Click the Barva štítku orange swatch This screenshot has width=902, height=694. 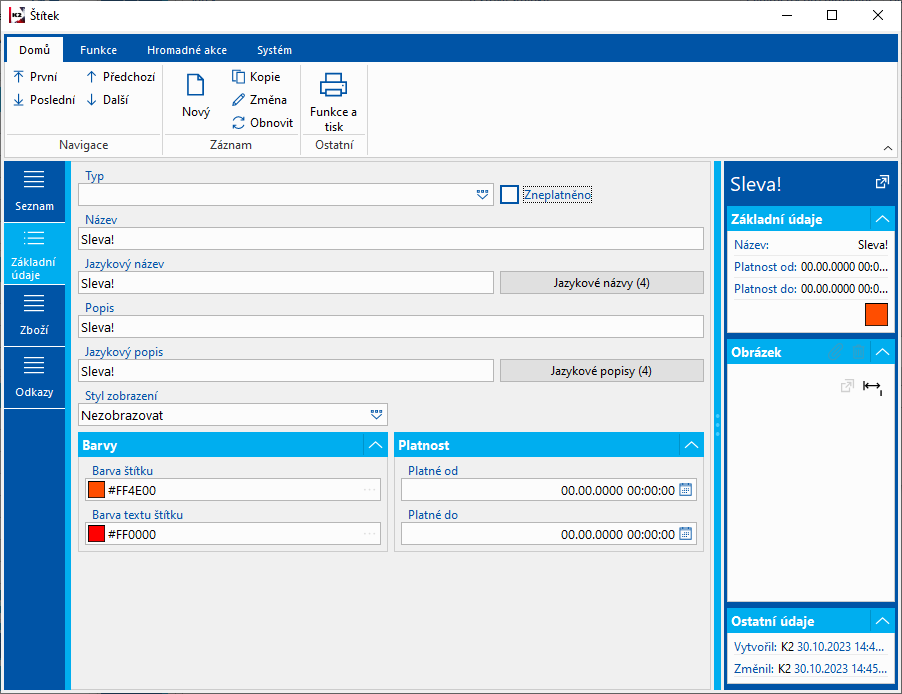point(97,490)
